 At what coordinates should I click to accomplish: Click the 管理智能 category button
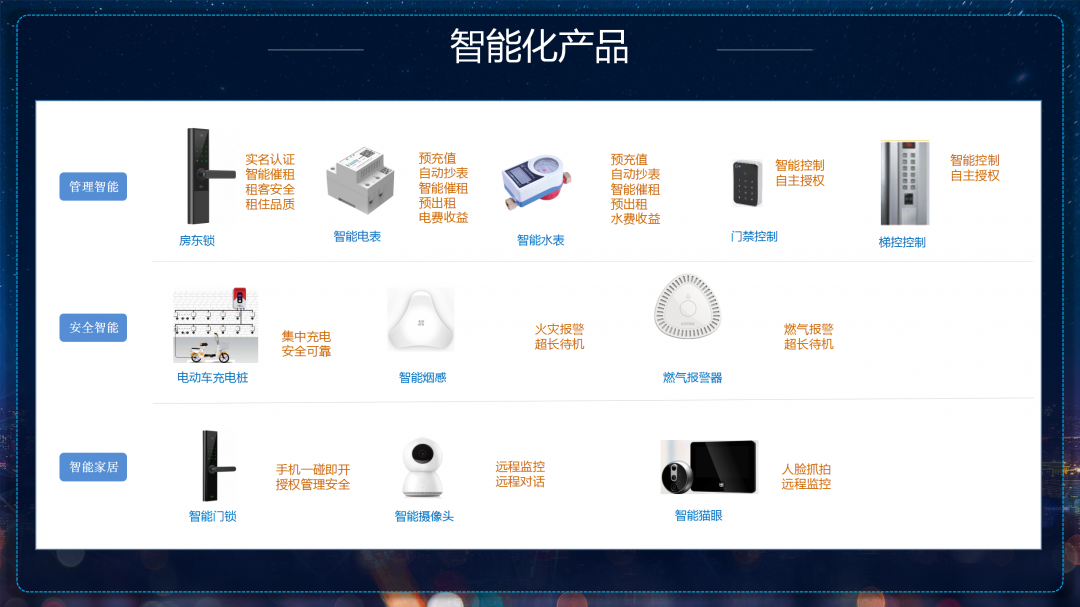tap(93, 187)
